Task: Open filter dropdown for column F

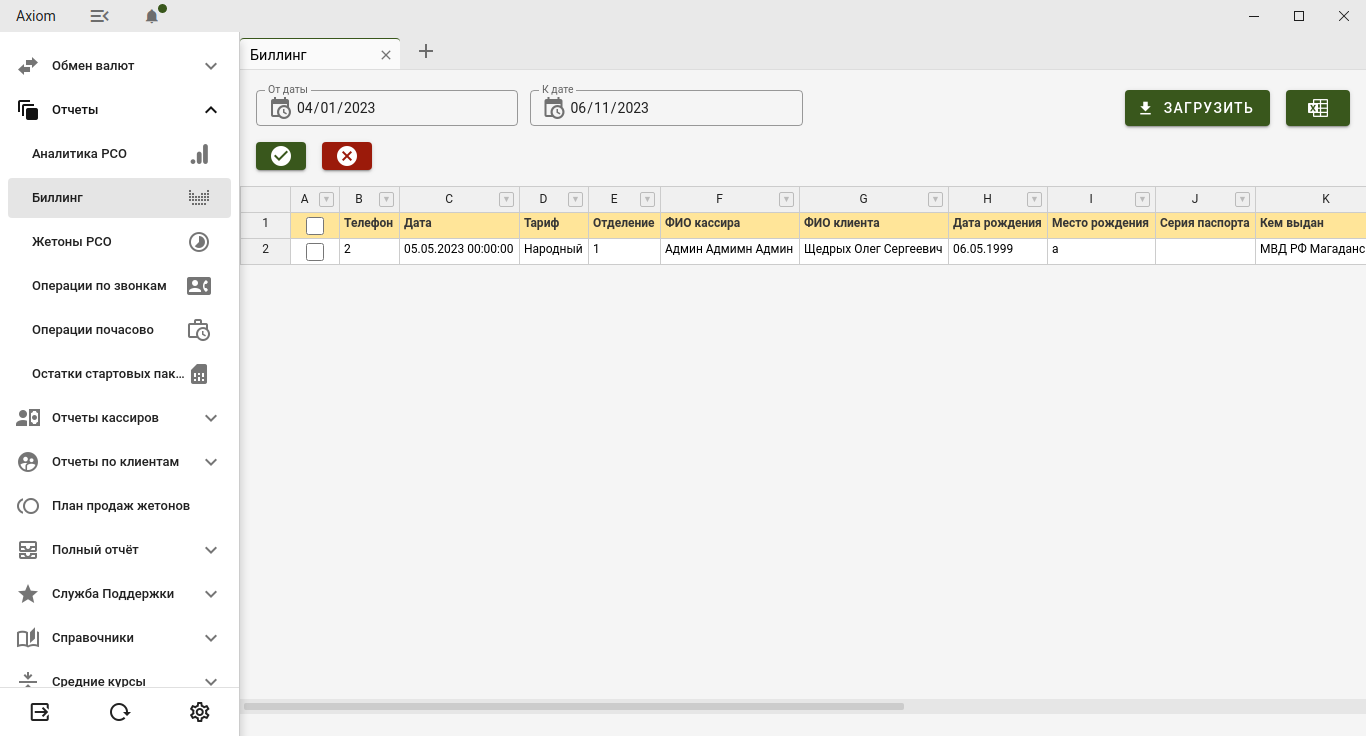Action: pos(786,199)
